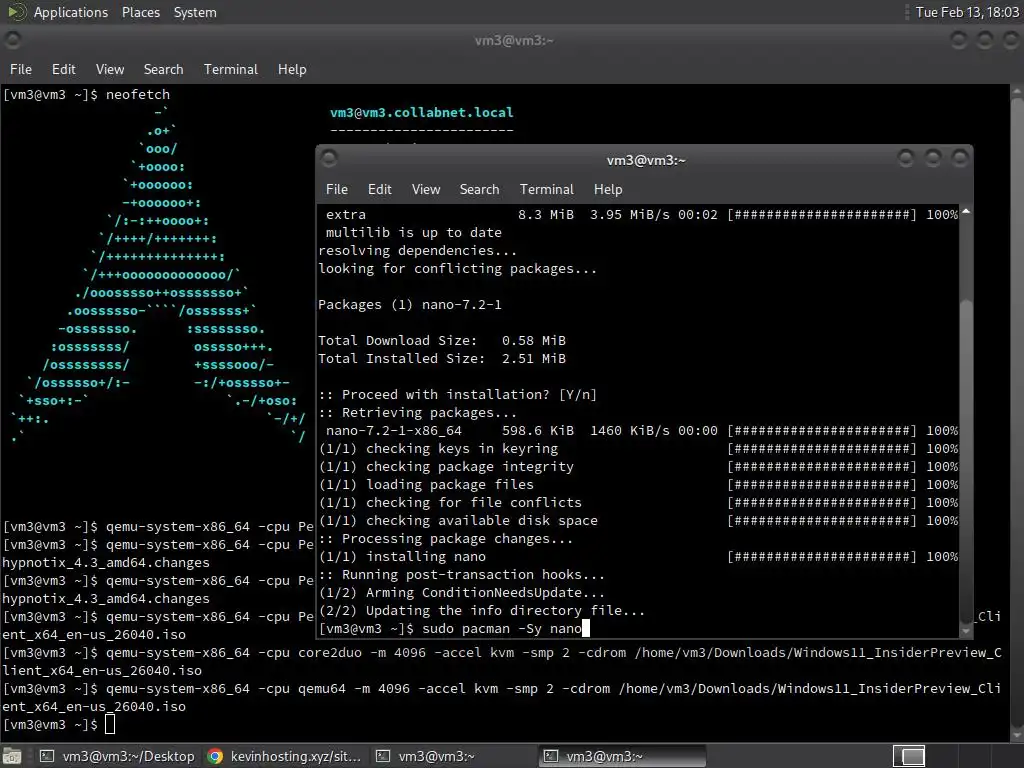Click the 'neofetch' command in background terminal
This screenshot has width=1024, height=768.
[x=138, y=95]
